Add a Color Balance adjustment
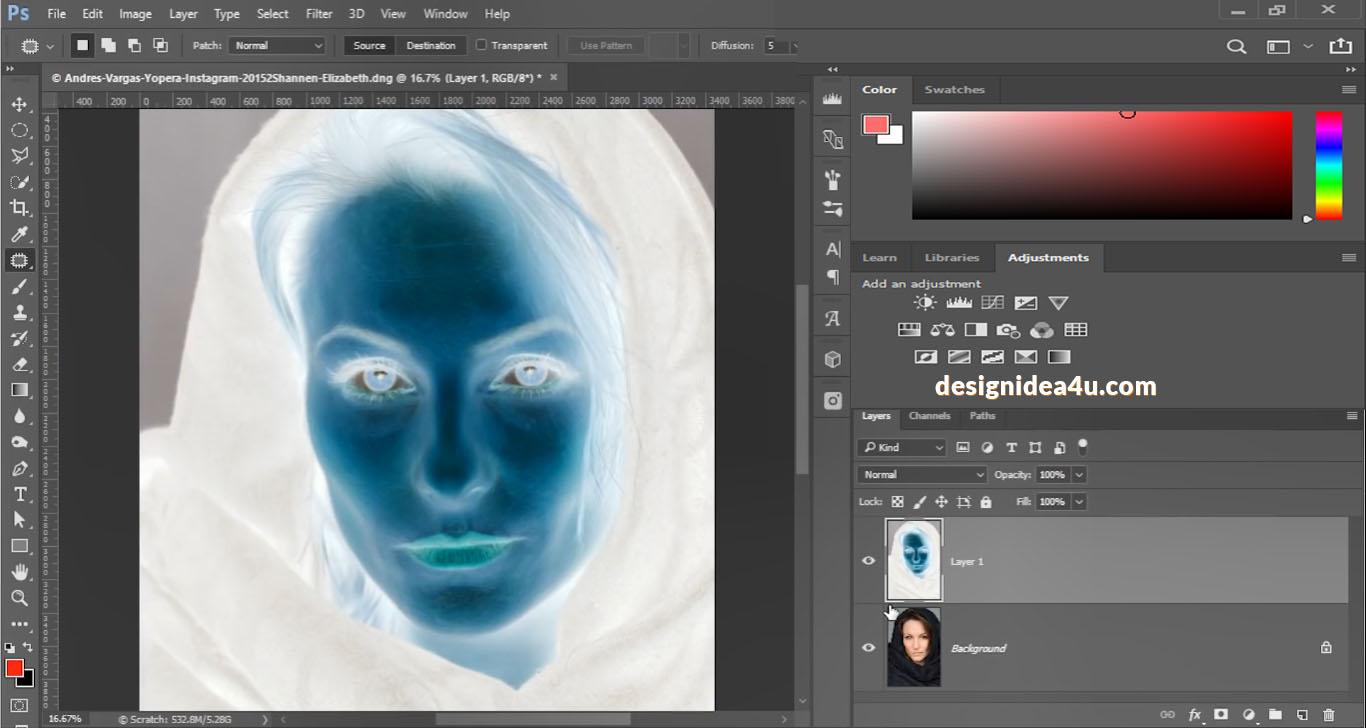Viewport: 1366px width, 728px height. (x=942, y=330)
